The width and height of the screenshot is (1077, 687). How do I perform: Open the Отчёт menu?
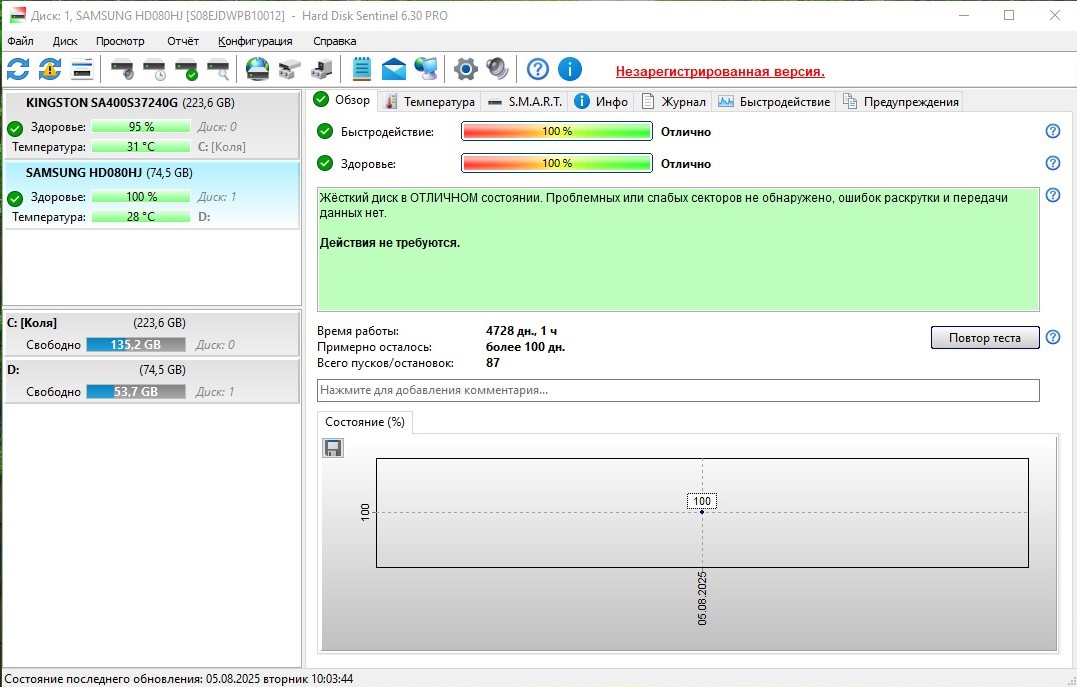182,41
